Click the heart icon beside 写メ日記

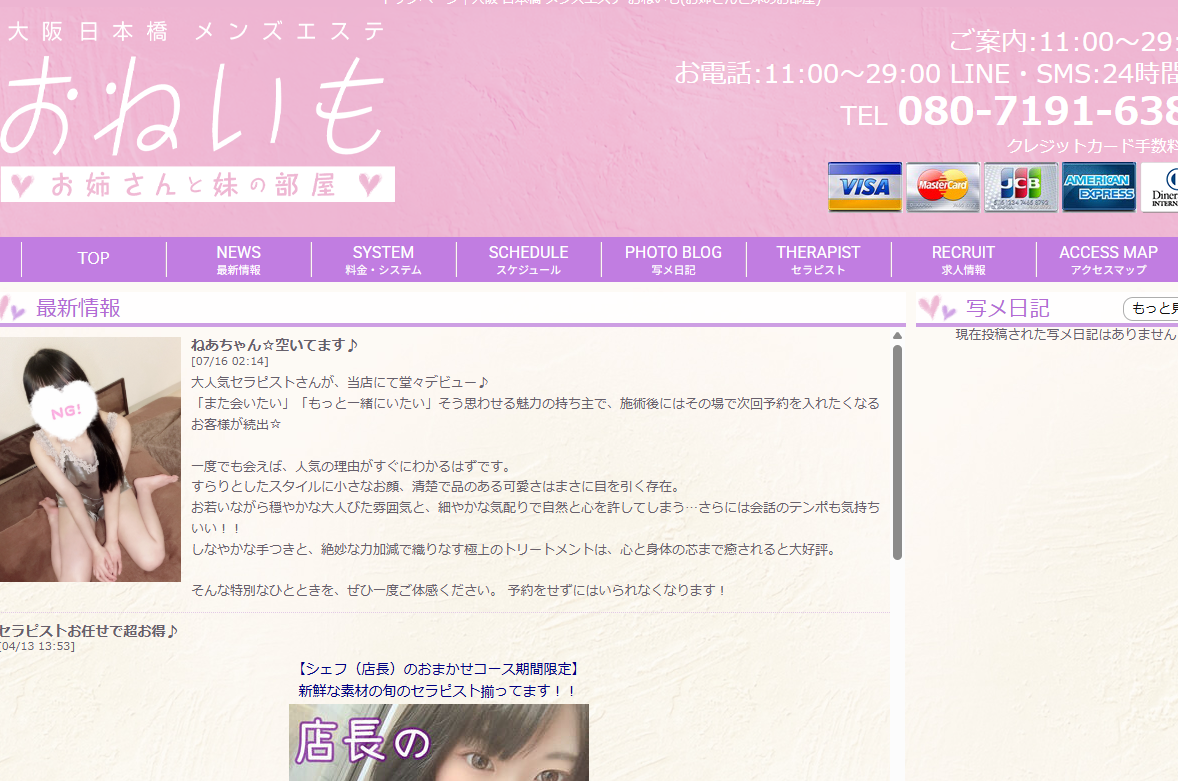click(937, 308)
